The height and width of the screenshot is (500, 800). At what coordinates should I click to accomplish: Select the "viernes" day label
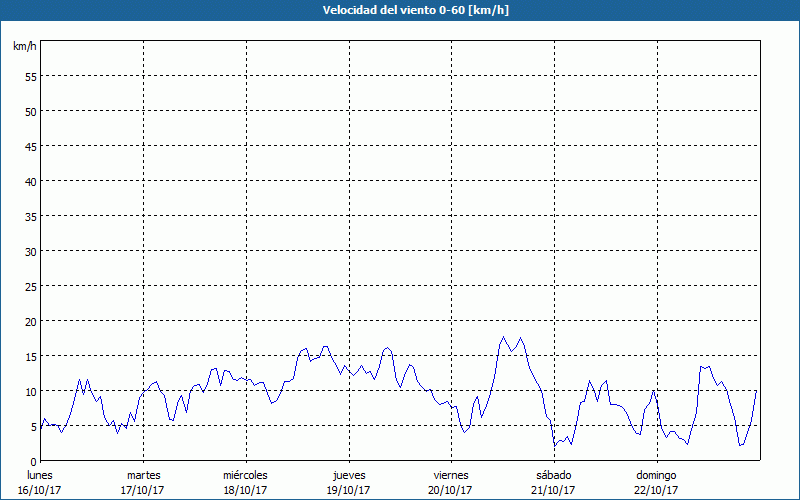click(x=451, y=475)
